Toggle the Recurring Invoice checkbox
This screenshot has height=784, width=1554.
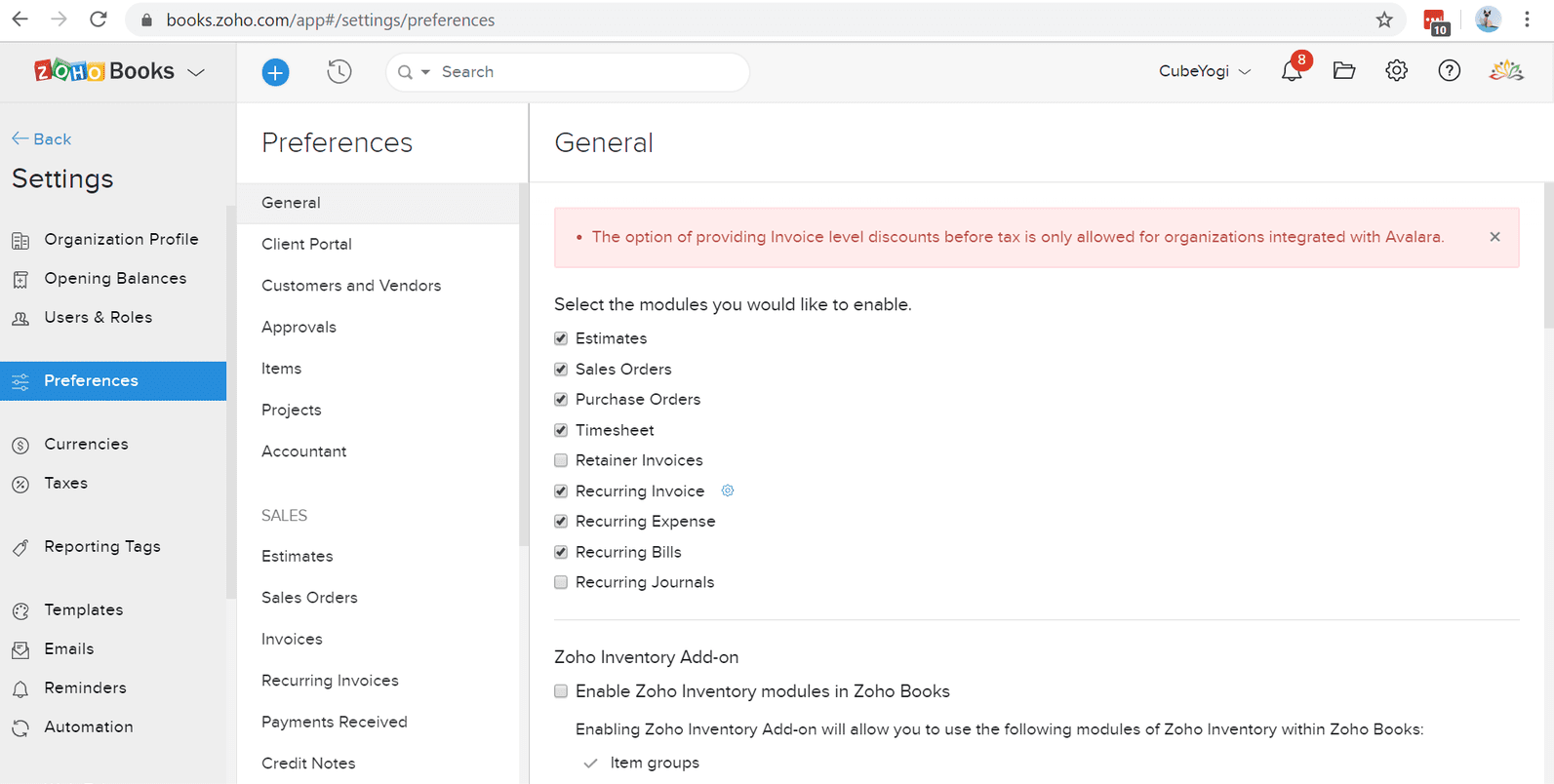[561, 491]
